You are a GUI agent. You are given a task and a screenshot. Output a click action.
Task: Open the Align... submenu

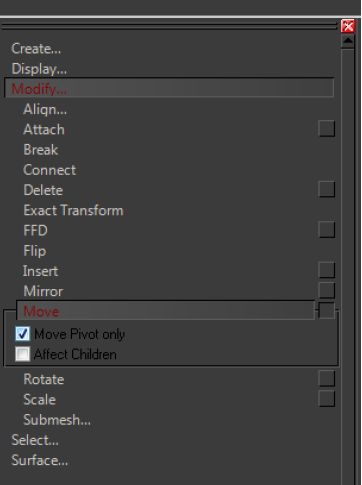[x=45, y=109]
